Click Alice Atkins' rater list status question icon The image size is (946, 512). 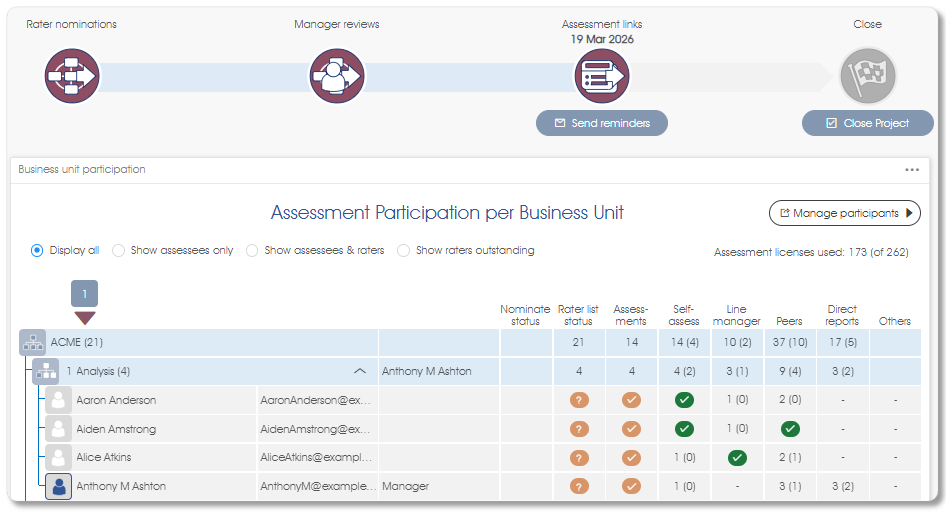pos(579,458)
